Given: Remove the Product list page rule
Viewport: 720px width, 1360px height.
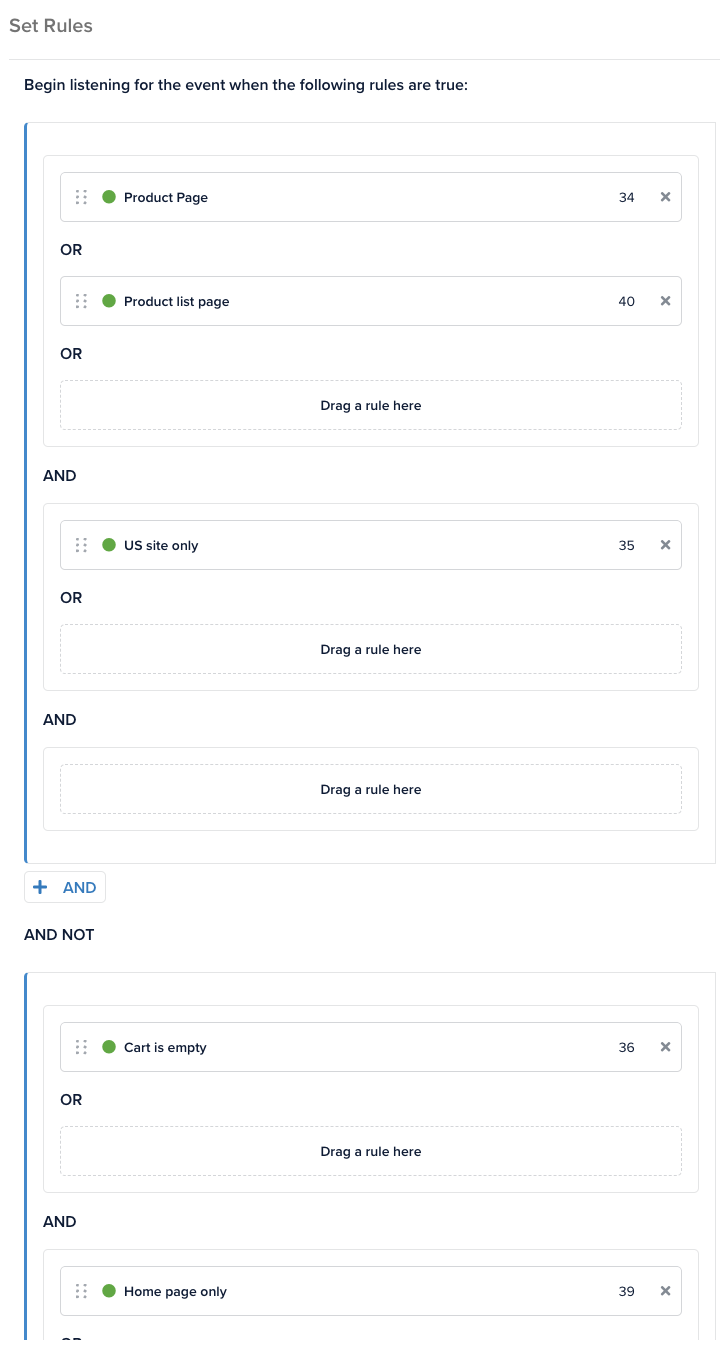Looking at the screenshot, I should 665,301.
